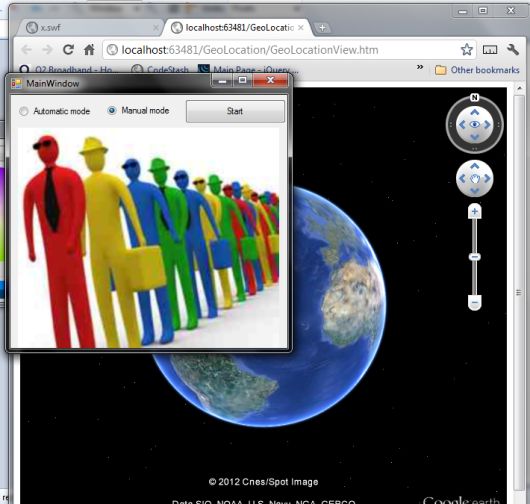Close the Chrome browser window
Image resolution: width=530 pixels, height=504 pixels.
click(x=511, y=10)
